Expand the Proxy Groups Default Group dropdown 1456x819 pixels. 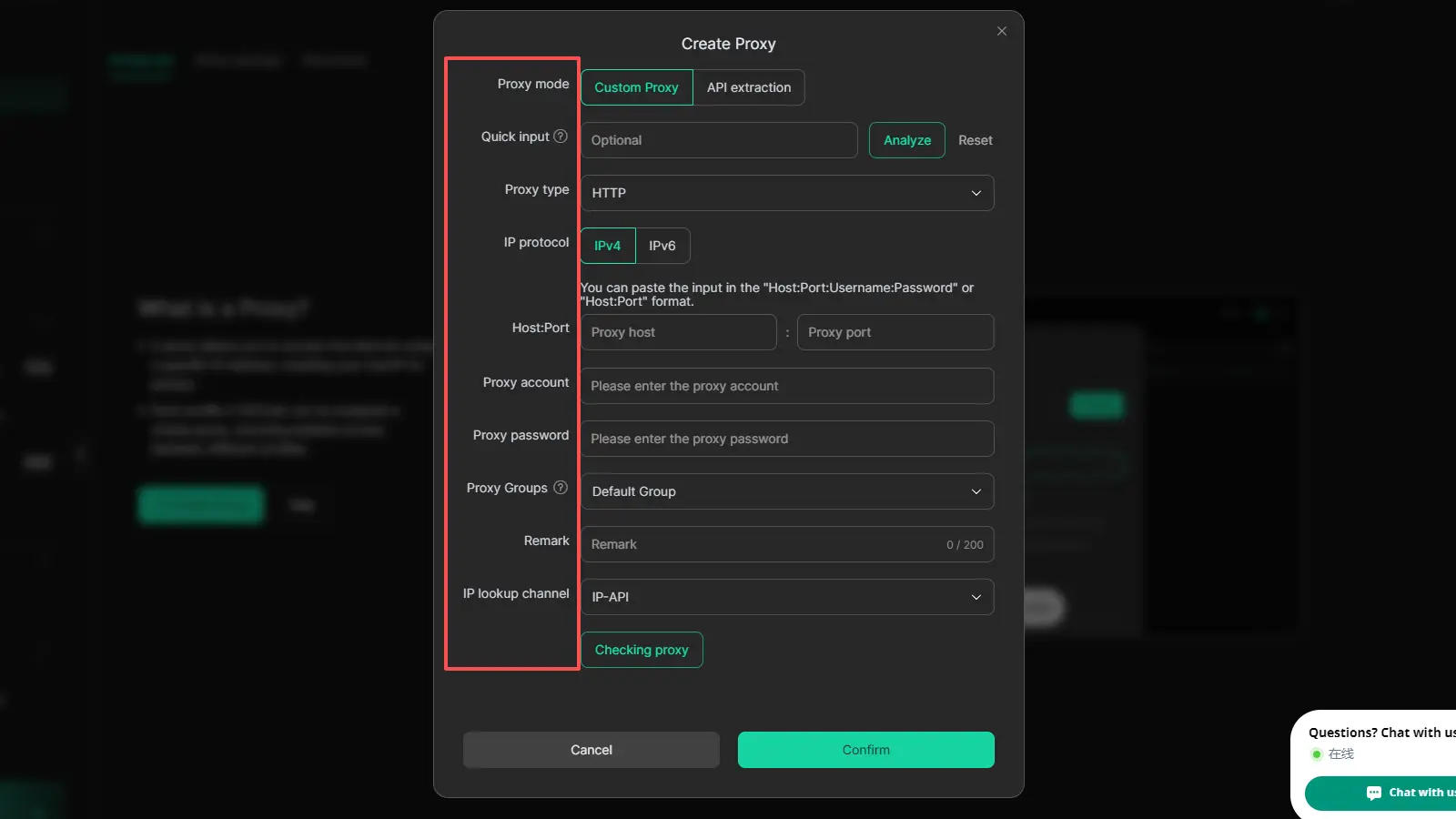coord(787,491)
